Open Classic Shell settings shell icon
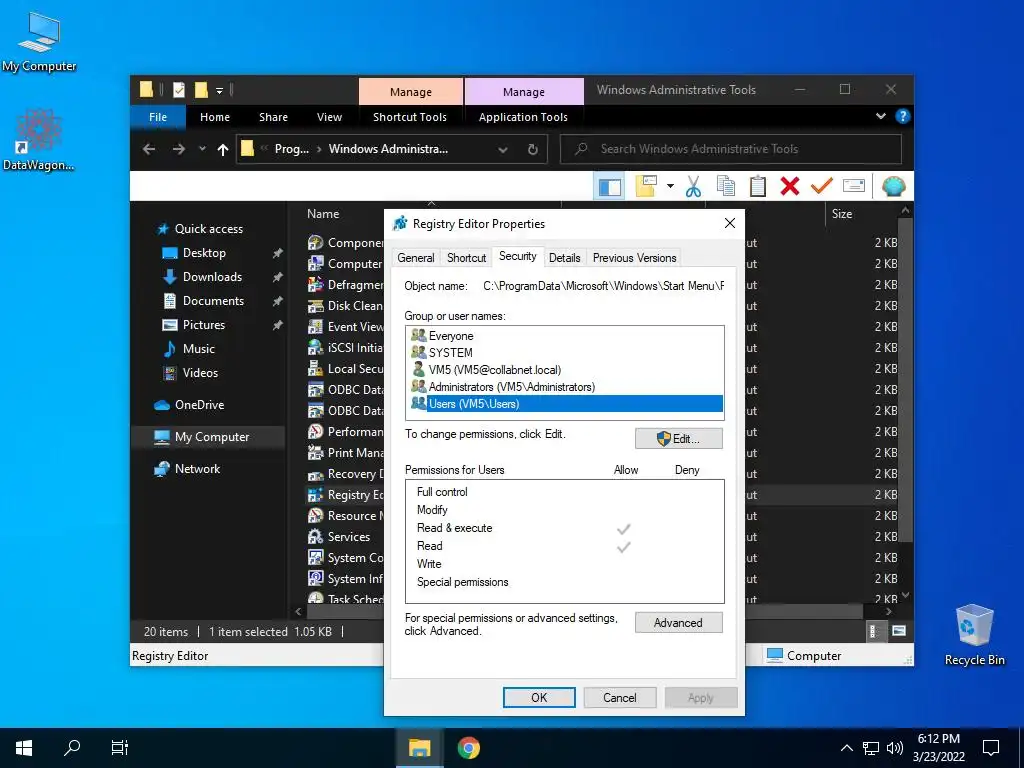1024x768 pixels. (893, 187)
